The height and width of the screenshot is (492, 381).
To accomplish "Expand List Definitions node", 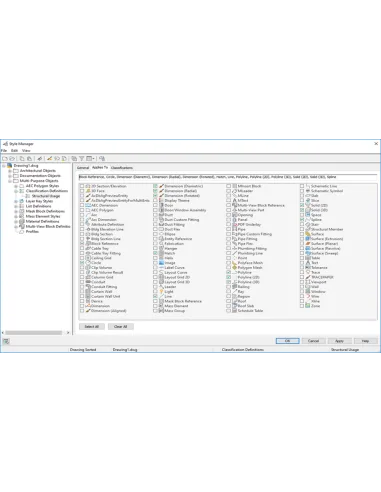I will coord(16,206).
